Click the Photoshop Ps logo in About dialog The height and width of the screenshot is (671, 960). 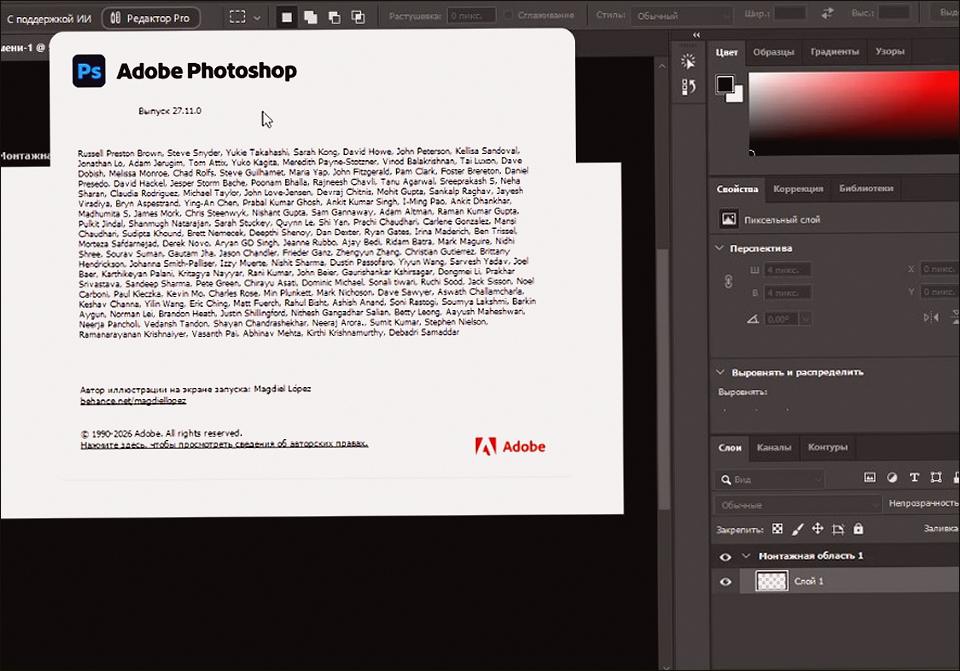[89, 71]
